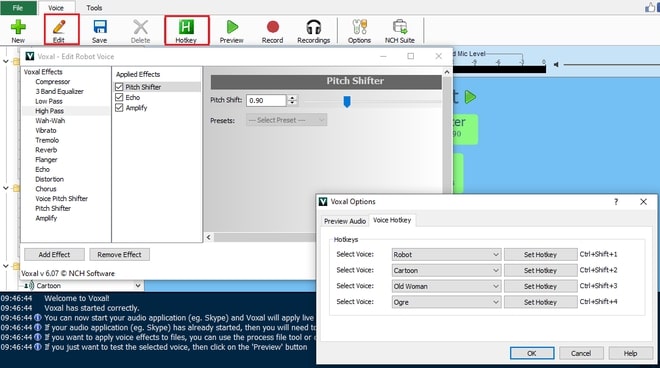Click the speaker icon beside Mic Level
Image resolution: width=660 pixels, height=368 pixels.
(x=556, y=64)
